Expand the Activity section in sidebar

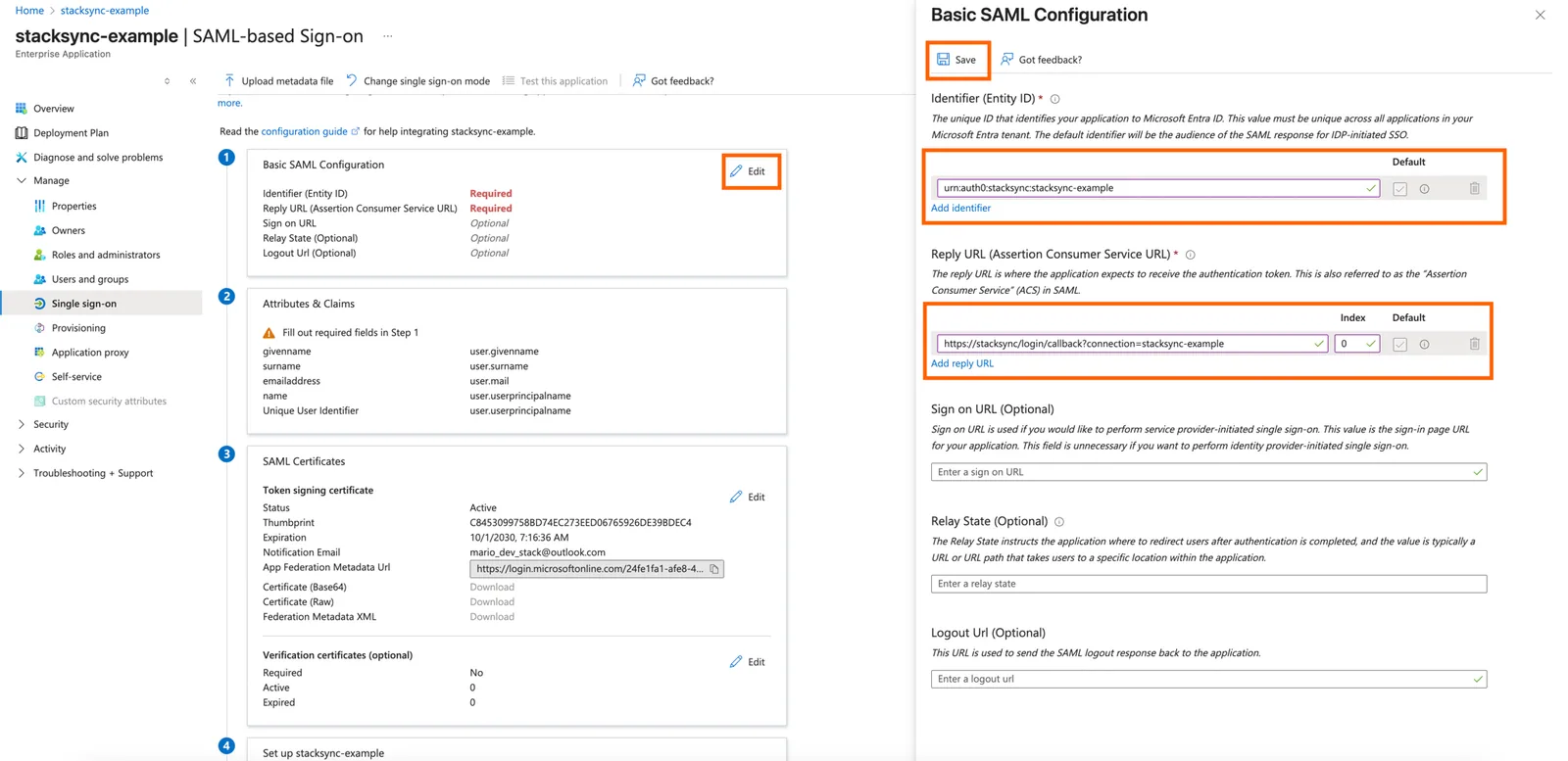[22, 450]
